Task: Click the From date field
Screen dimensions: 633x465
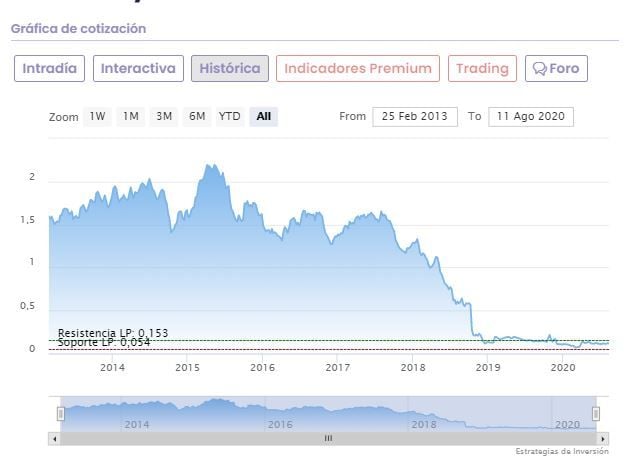Action: [x=415, y=116]
